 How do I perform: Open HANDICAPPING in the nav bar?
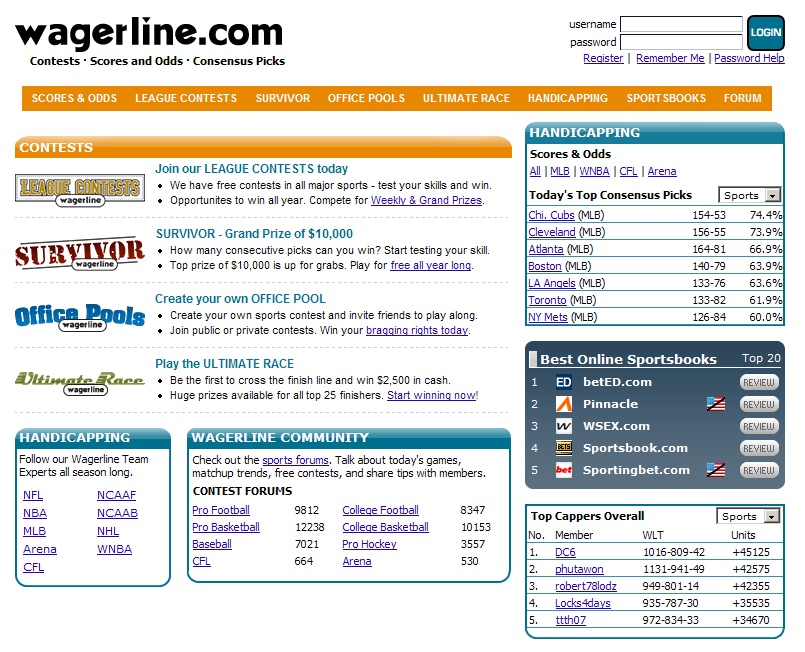tap(568, 98)
